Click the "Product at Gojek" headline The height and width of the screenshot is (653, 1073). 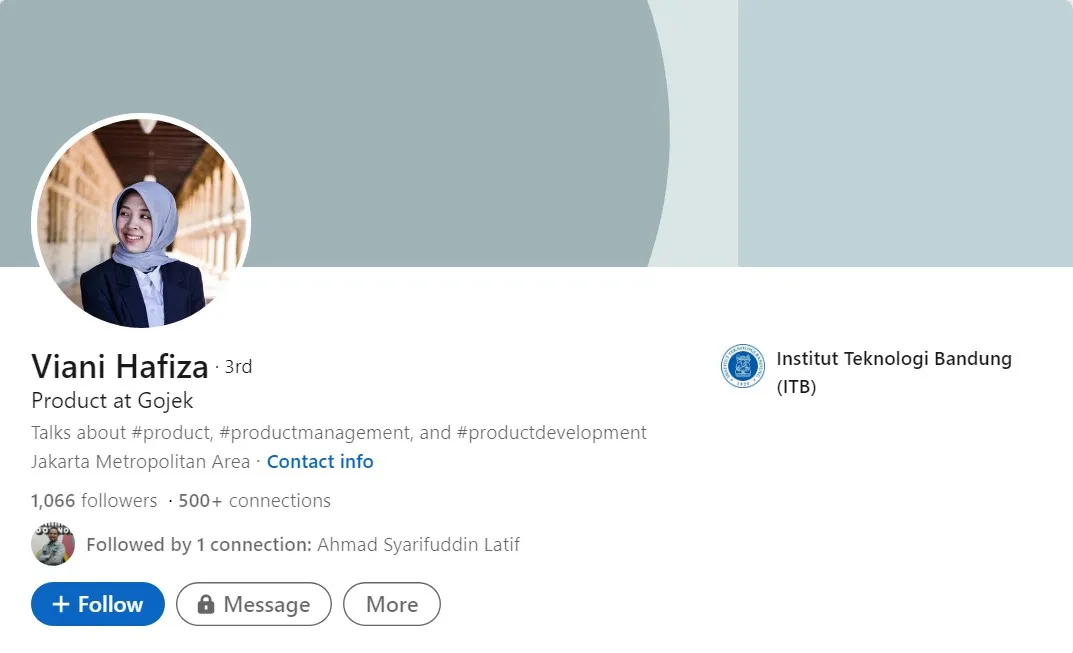coord(112,401)
